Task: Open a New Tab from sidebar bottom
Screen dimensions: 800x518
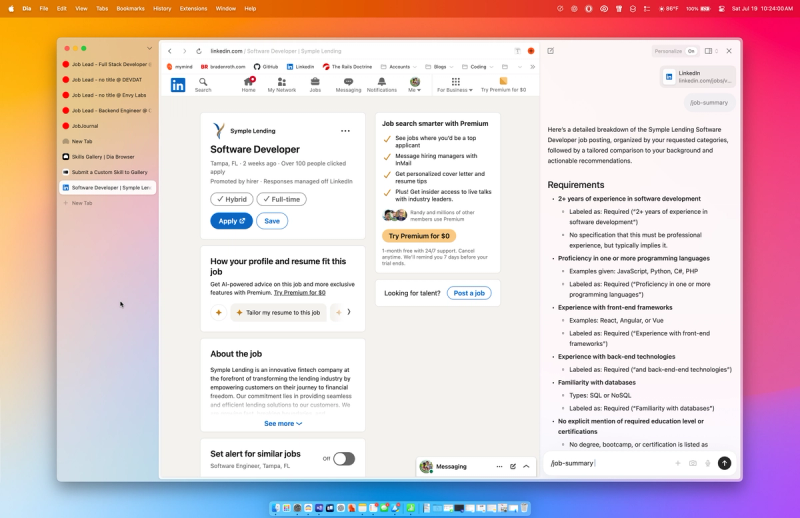Action: click(x=107, y=203)
